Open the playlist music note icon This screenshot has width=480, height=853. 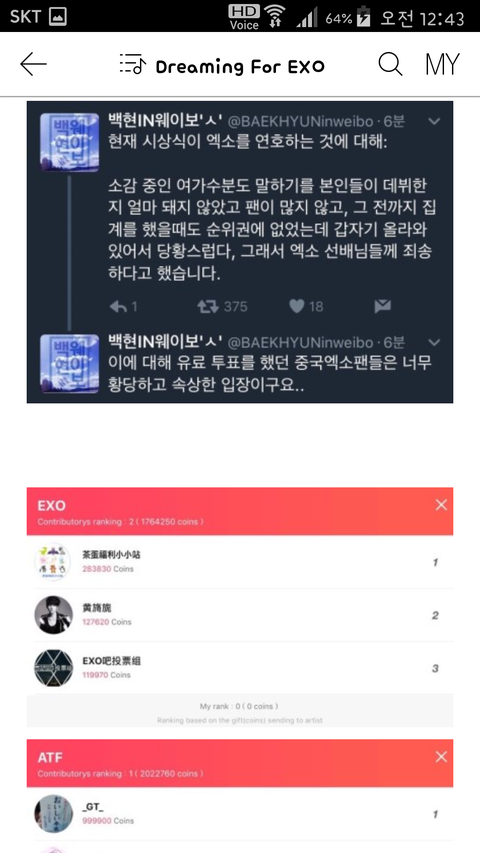[x=133, y=64]
